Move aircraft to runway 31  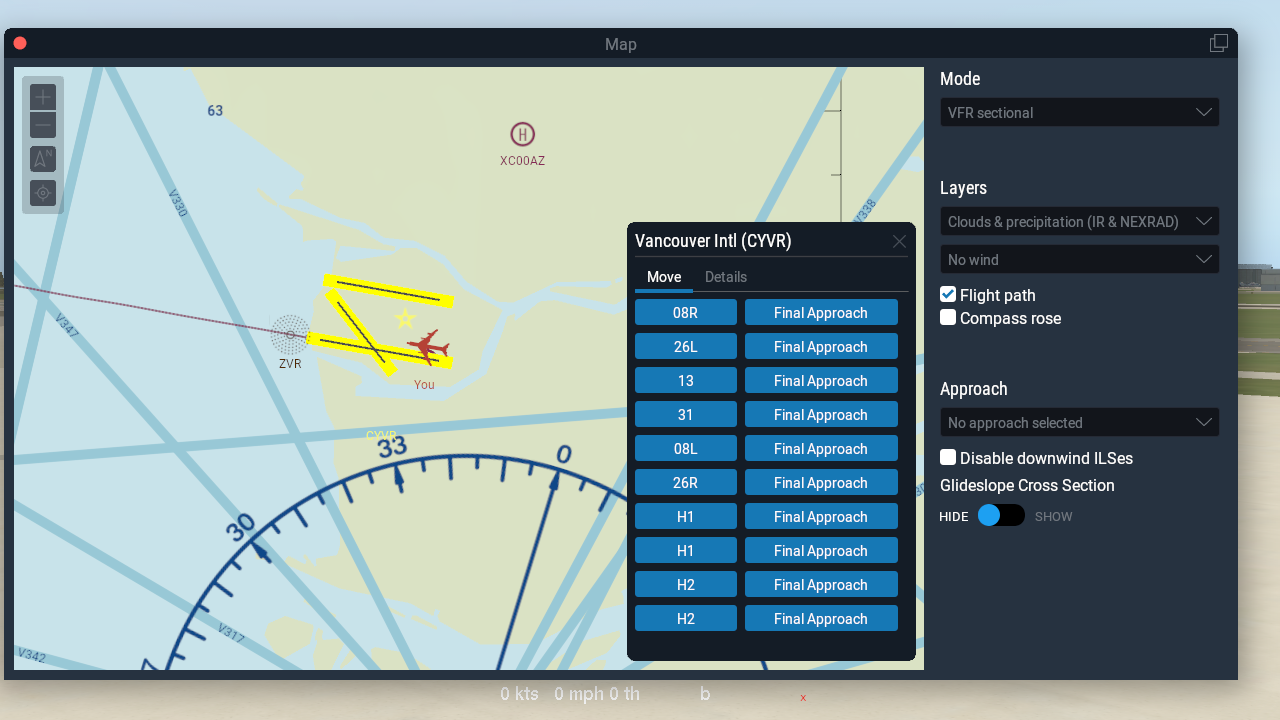686,414
